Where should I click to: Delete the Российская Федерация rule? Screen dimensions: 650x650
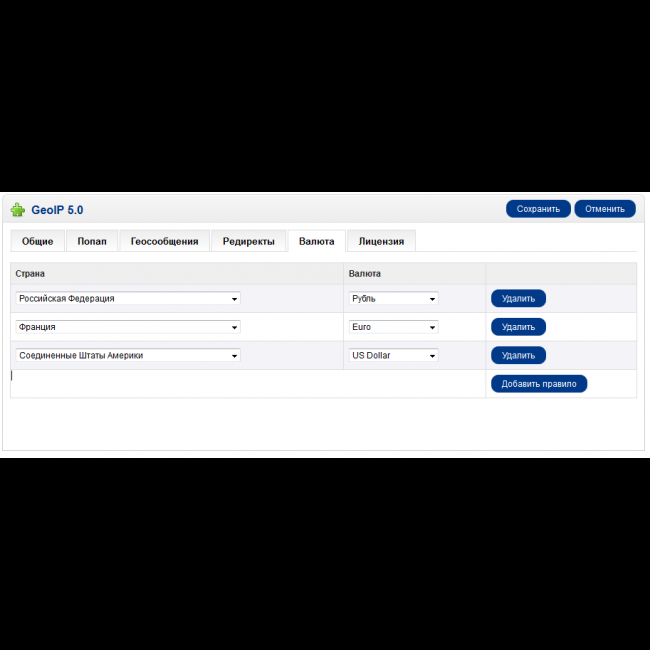coord(518,298)
